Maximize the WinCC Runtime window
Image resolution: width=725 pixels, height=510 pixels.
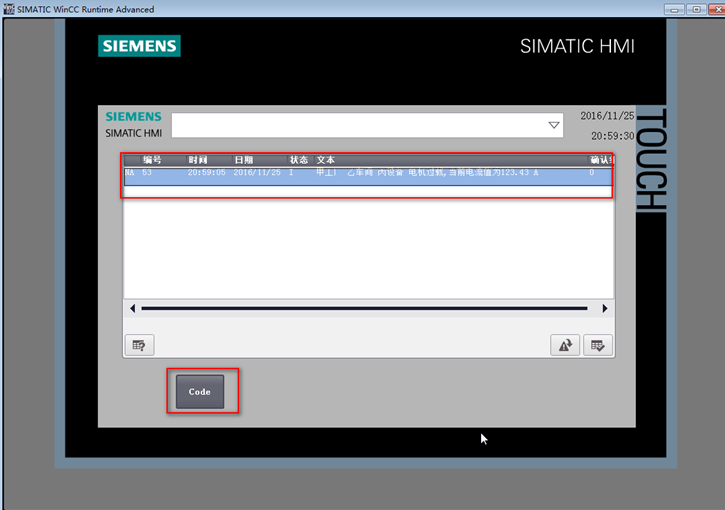(695, 9)
